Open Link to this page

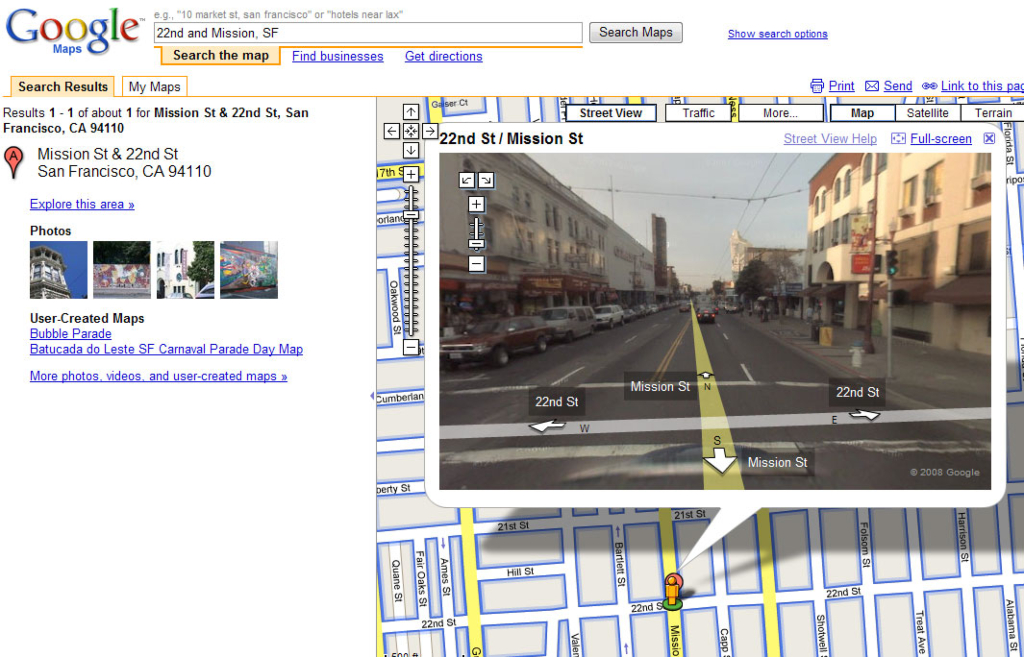click(x=982, y=86)
